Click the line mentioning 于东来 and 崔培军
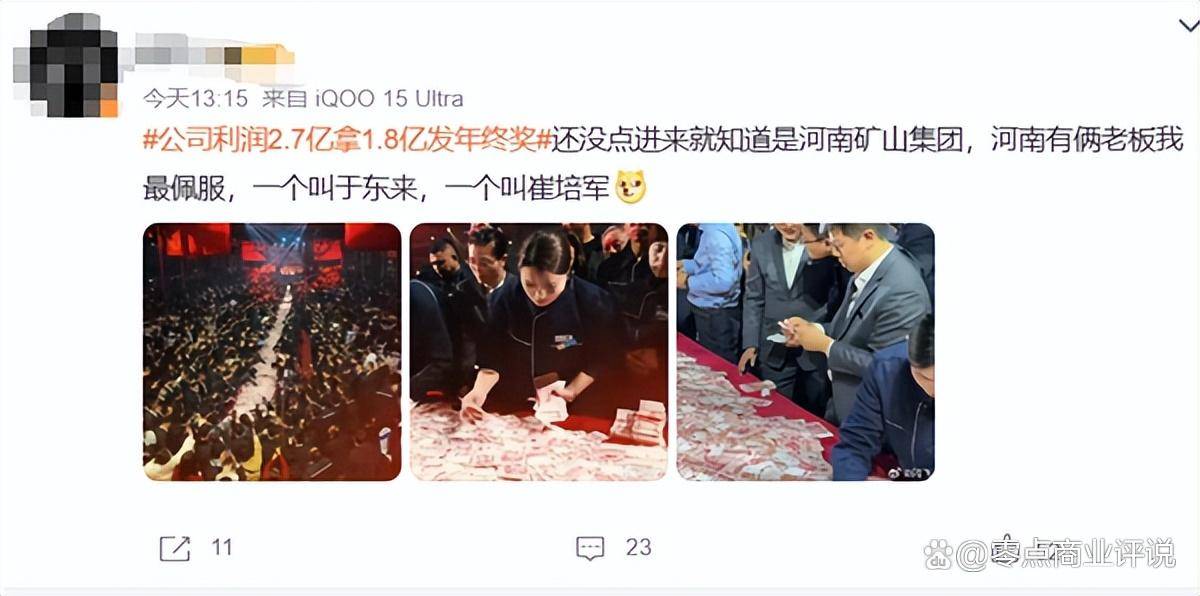The width and height of the screenshot is (1200, 596). pos(377,188)
